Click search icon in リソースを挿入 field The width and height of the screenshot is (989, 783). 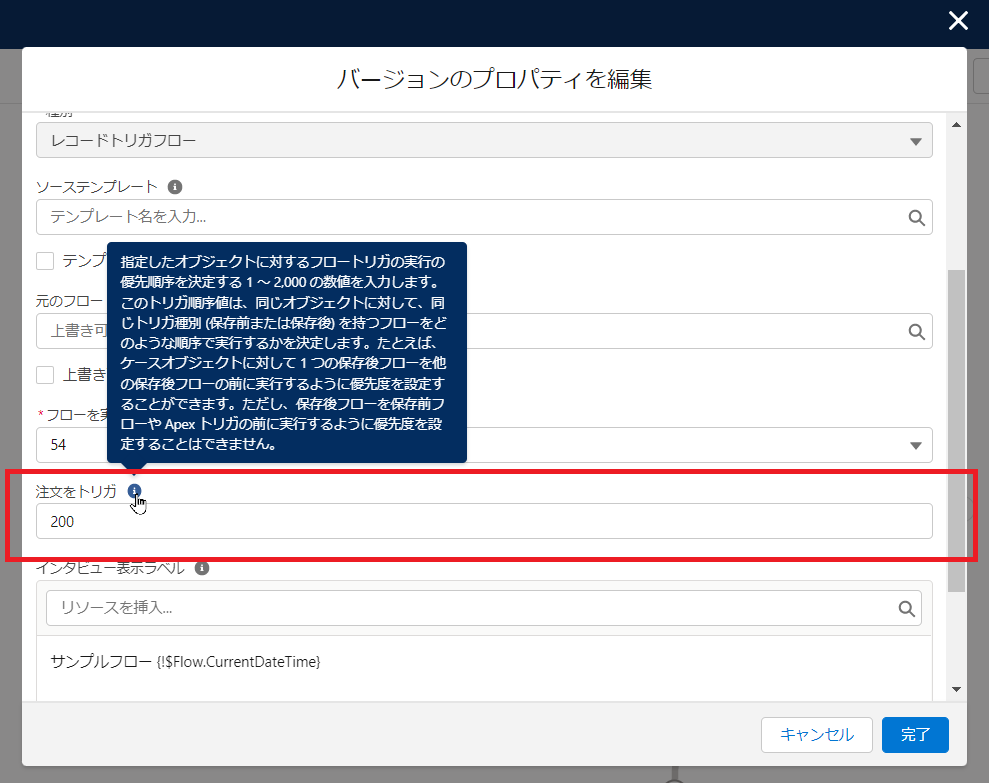(906, 608)
